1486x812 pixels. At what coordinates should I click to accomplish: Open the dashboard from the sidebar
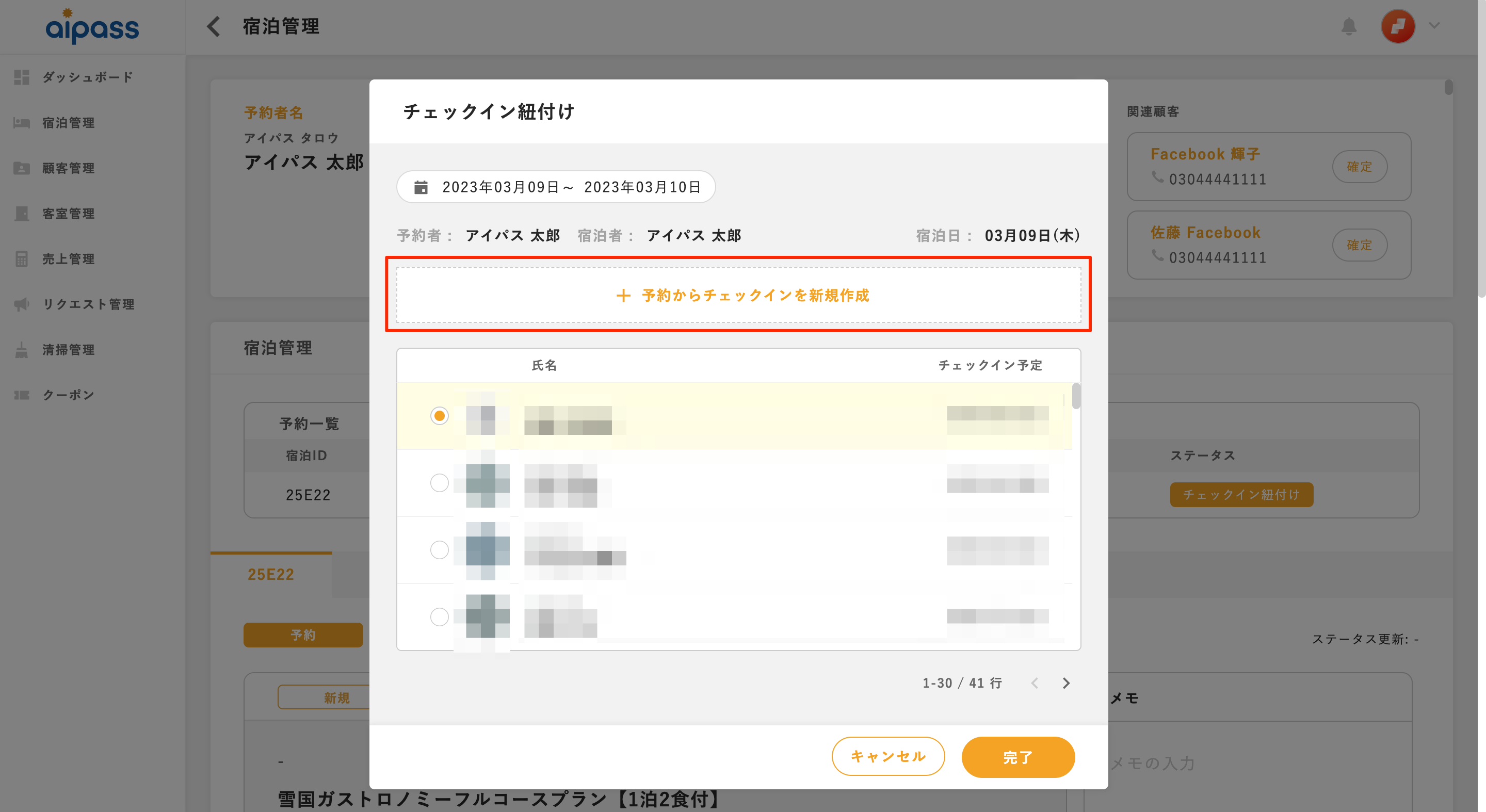[x=22, y=77]
